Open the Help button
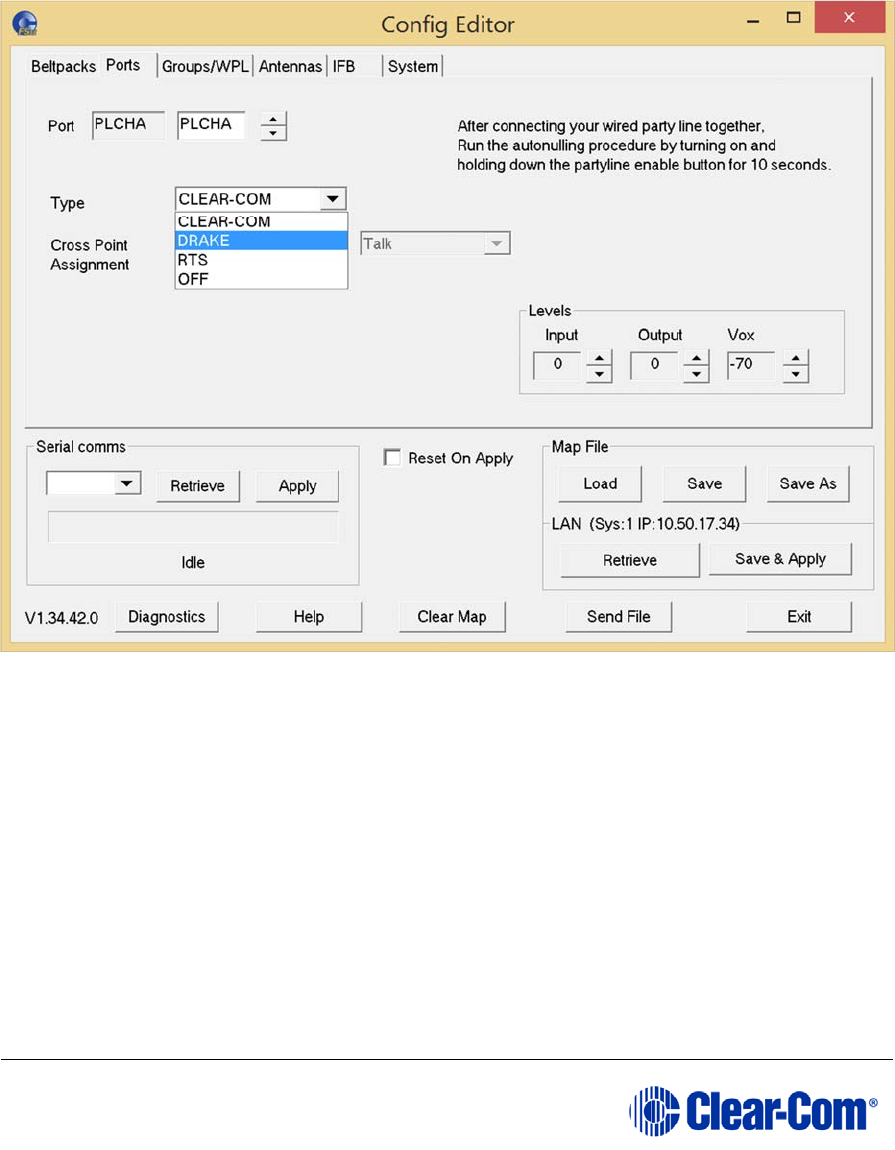Image resolution: width=895 pixels, height=1150 pixels. click(x=309, y=617)
